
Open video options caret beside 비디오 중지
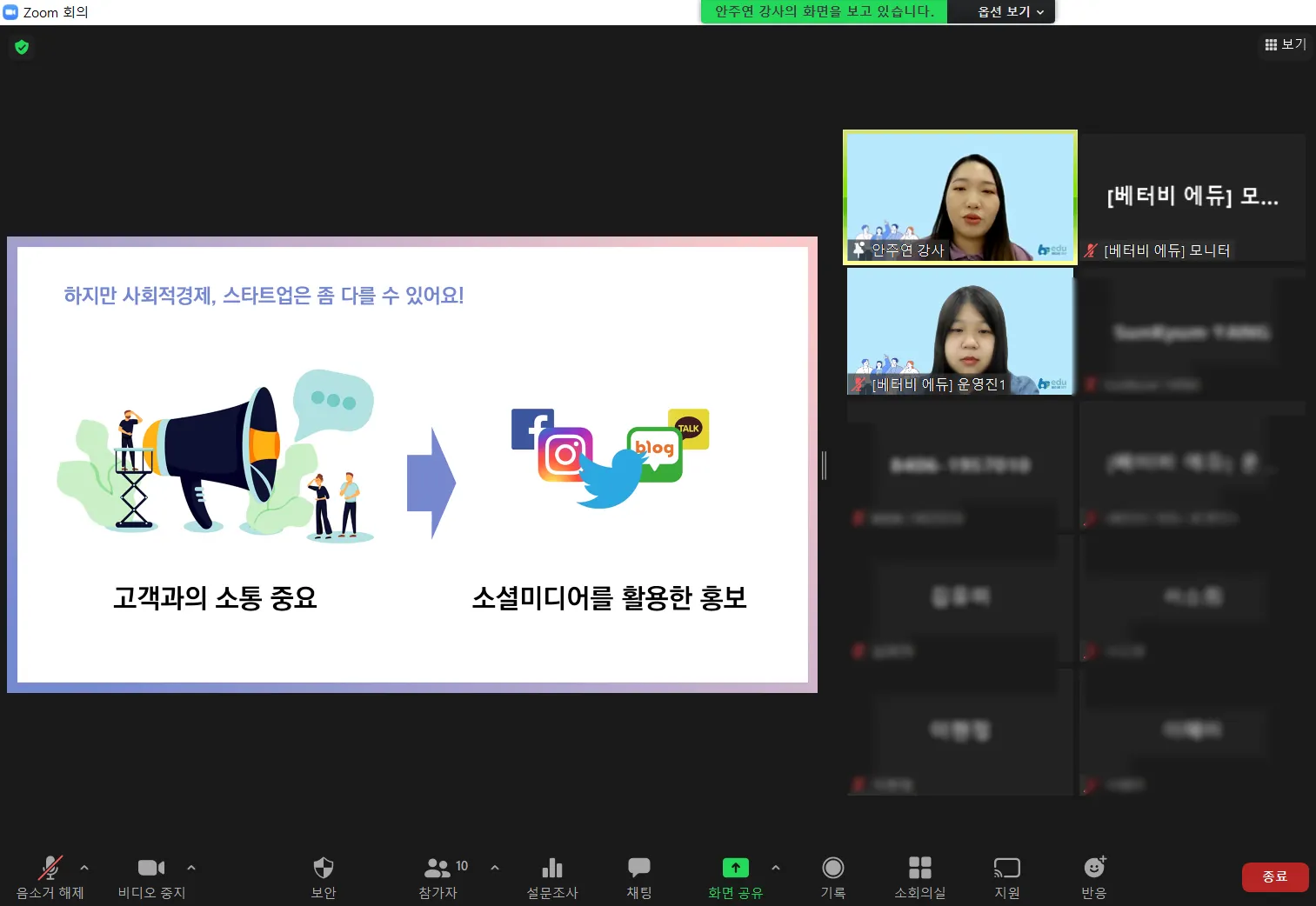click(x=191, y=868)
